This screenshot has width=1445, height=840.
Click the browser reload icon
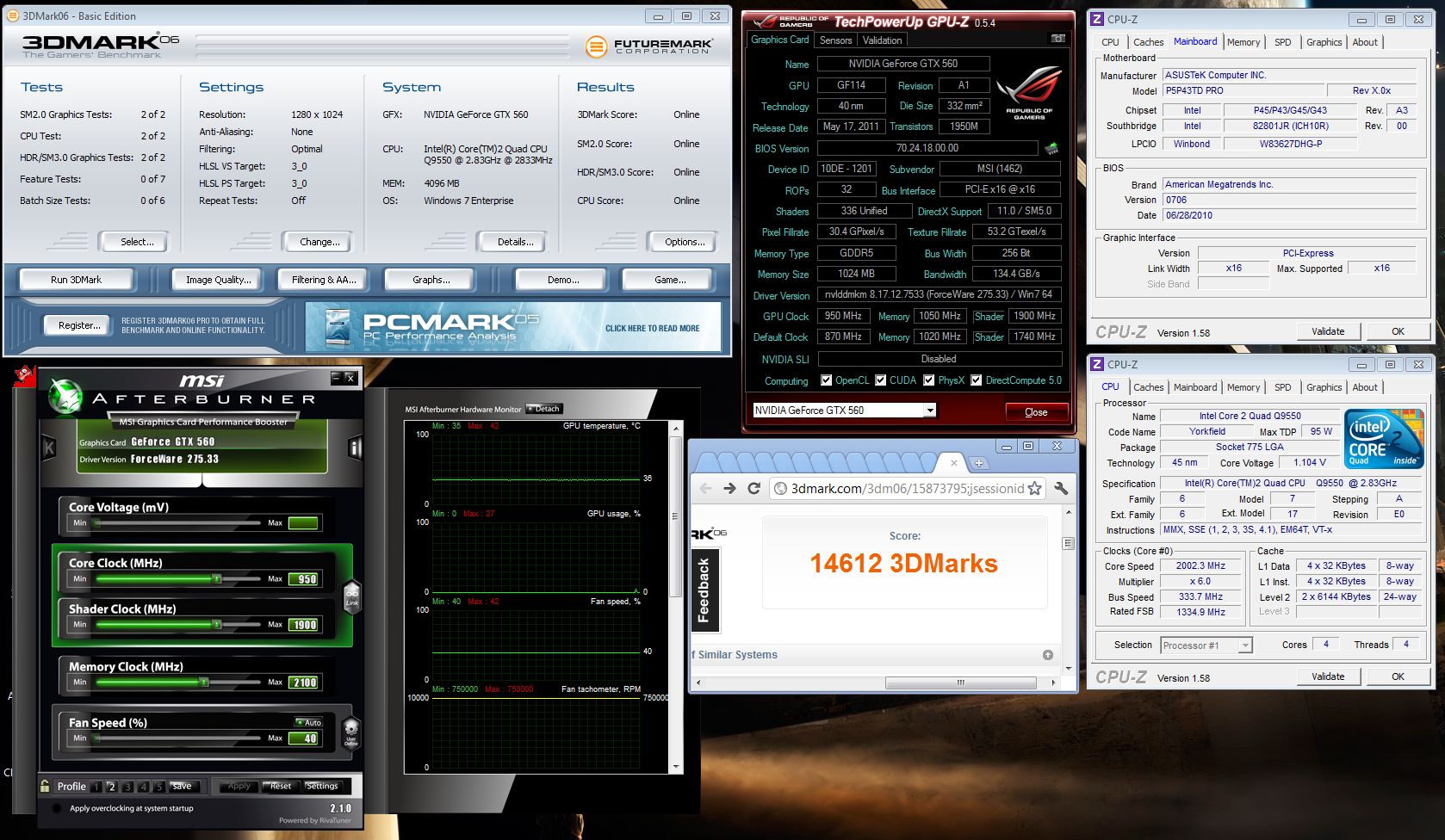(x=754, y=488)
